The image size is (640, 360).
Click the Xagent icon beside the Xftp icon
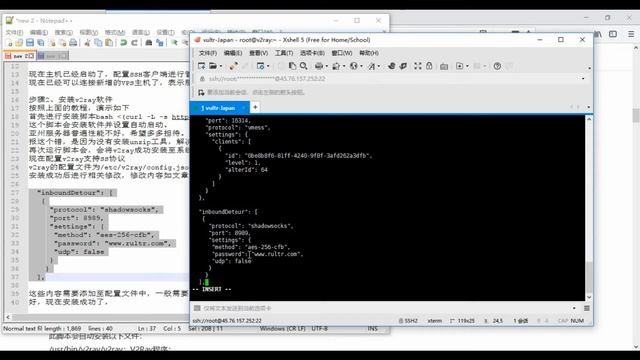(403, 66)
